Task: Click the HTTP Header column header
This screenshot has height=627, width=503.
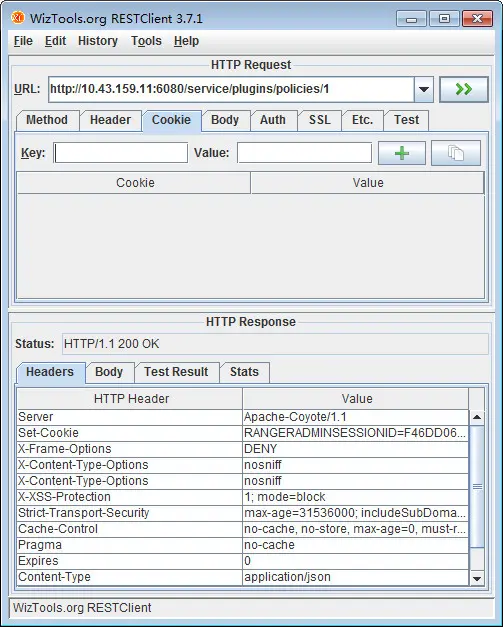Action: [x=130, y=399]
